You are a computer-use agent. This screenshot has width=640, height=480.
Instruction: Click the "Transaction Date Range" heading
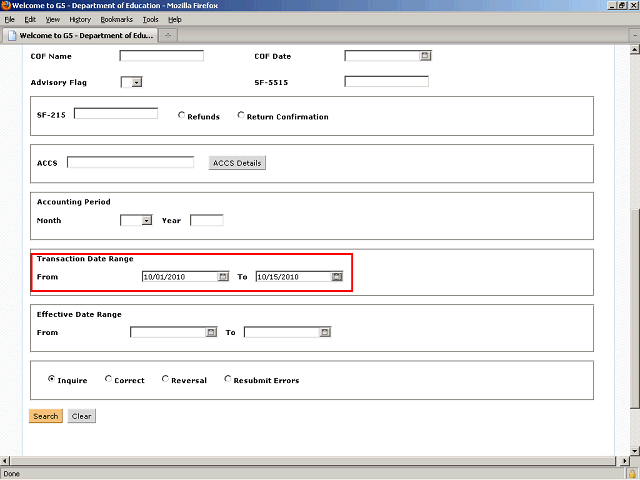pos(85,259)
